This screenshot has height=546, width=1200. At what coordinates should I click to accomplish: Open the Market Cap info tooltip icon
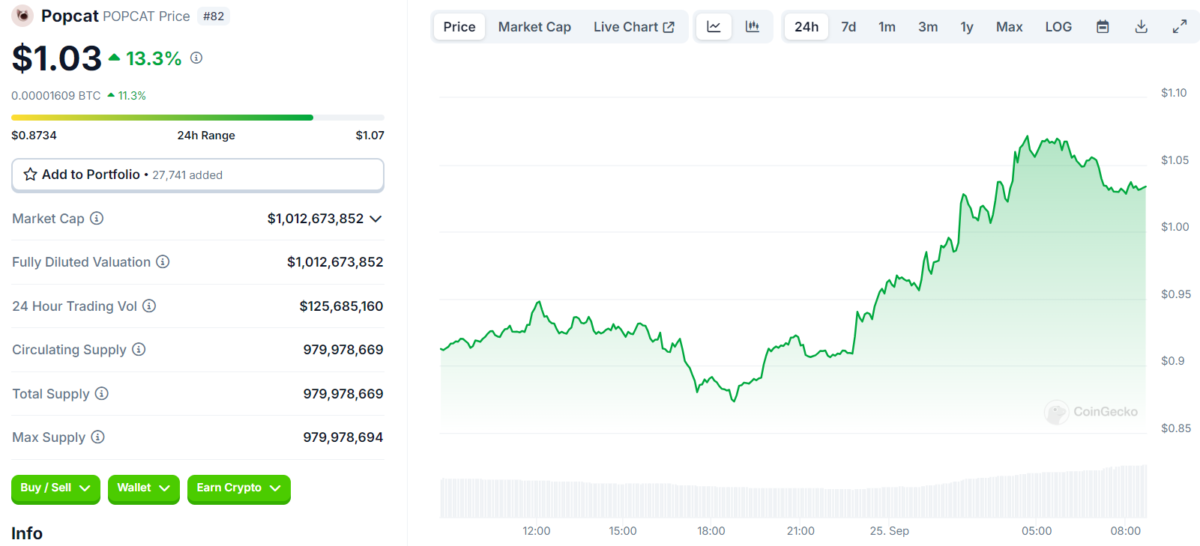(97, 218)
